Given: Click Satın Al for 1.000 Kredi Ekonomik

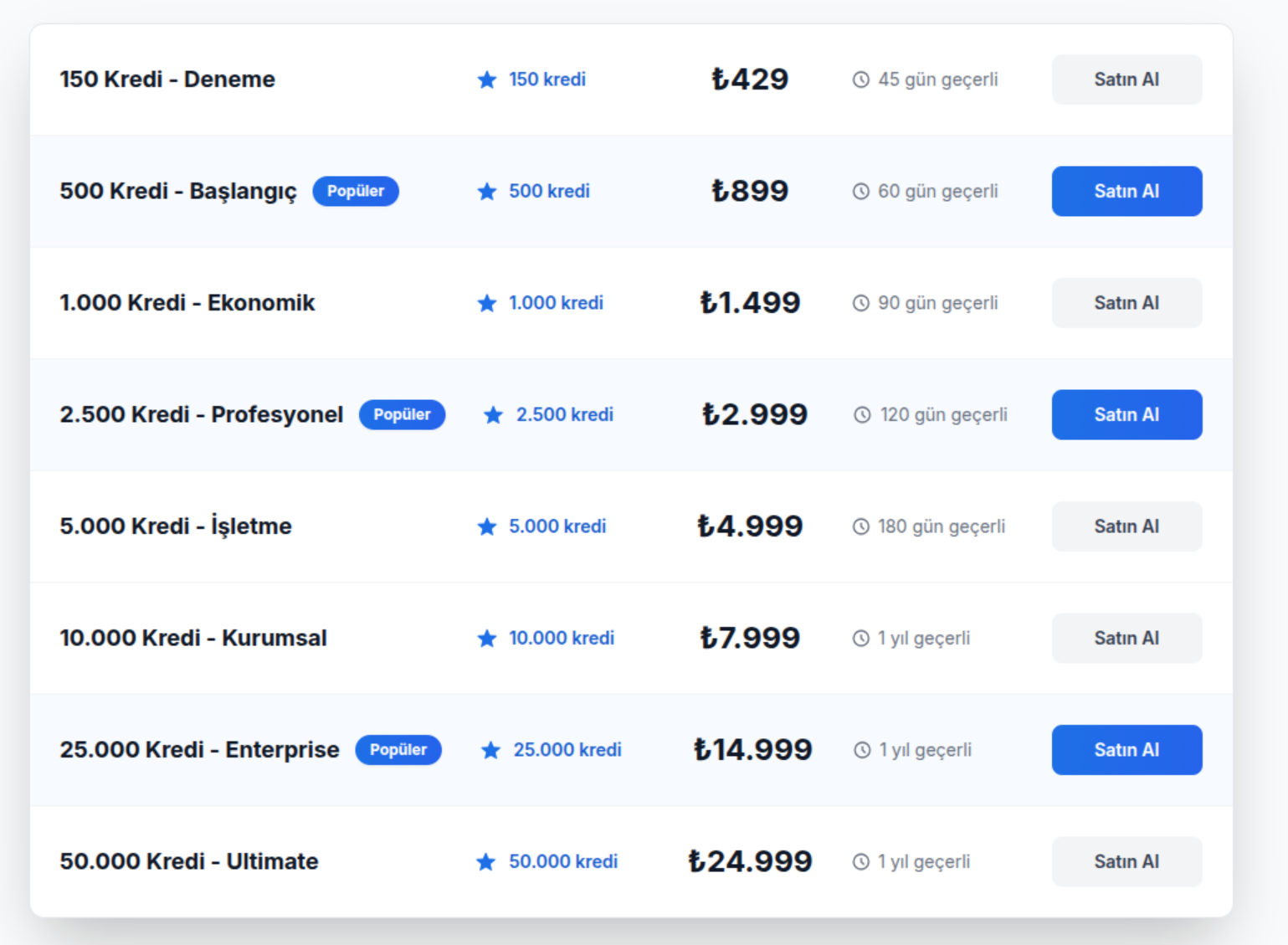Looking at the screenshot, I should pos(1126,303).
